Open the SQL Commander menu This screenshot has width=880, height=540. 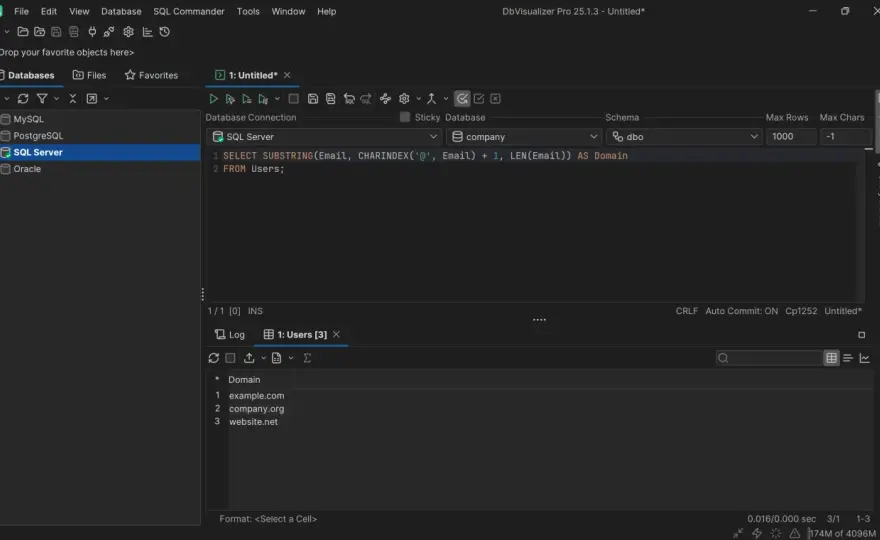[189, 11]
